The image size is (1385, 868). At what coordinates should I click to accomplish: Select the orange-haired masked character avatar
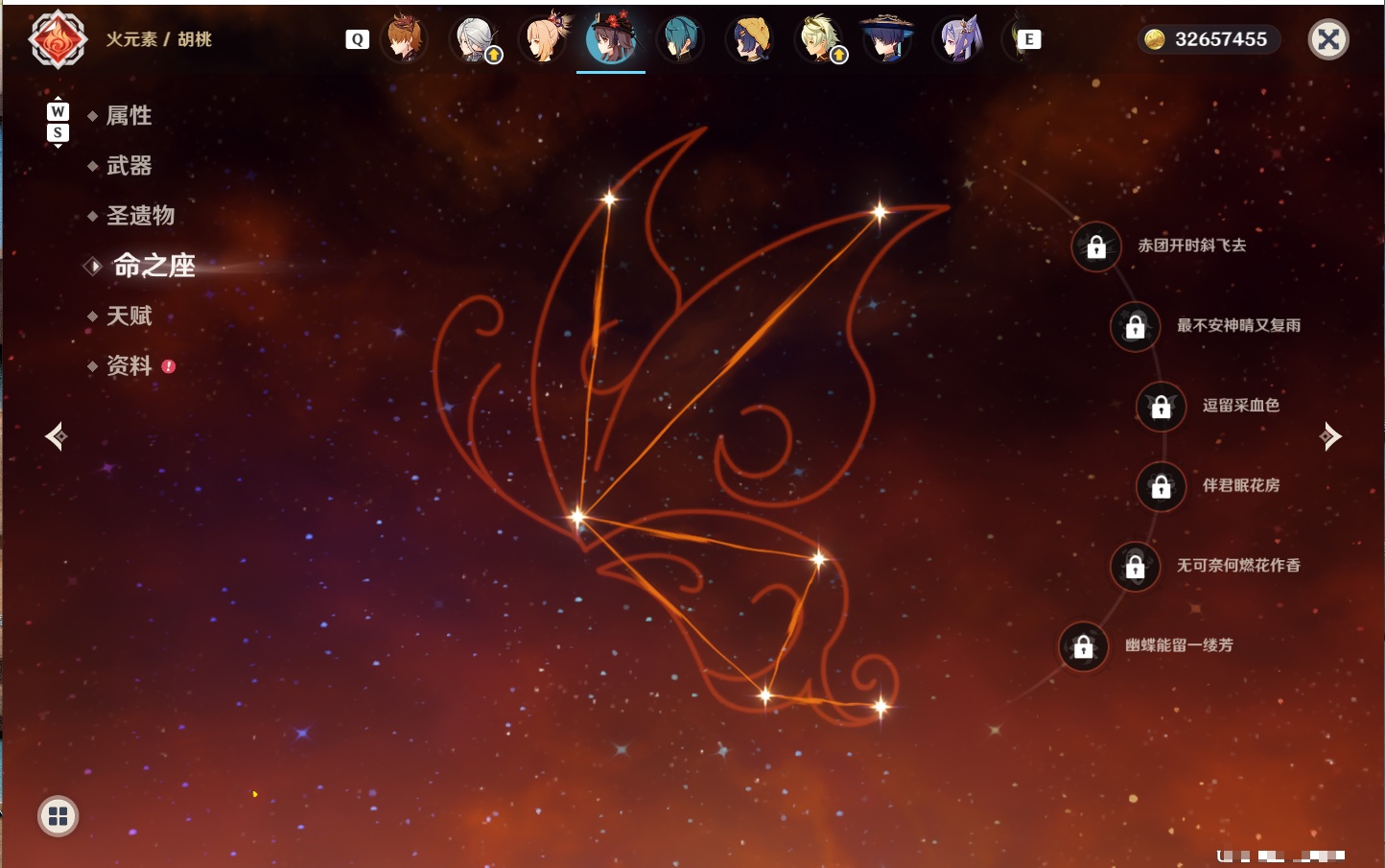pos(405,39)
